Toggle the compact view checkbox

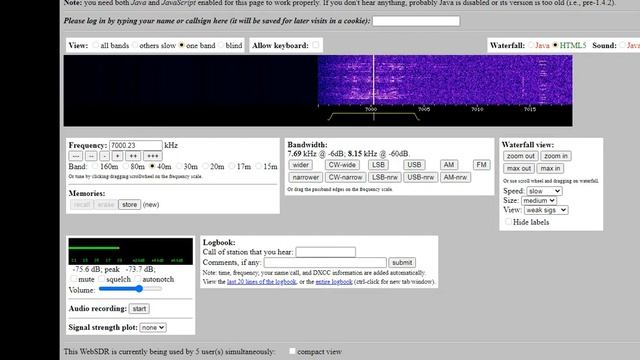pos(292,351)
